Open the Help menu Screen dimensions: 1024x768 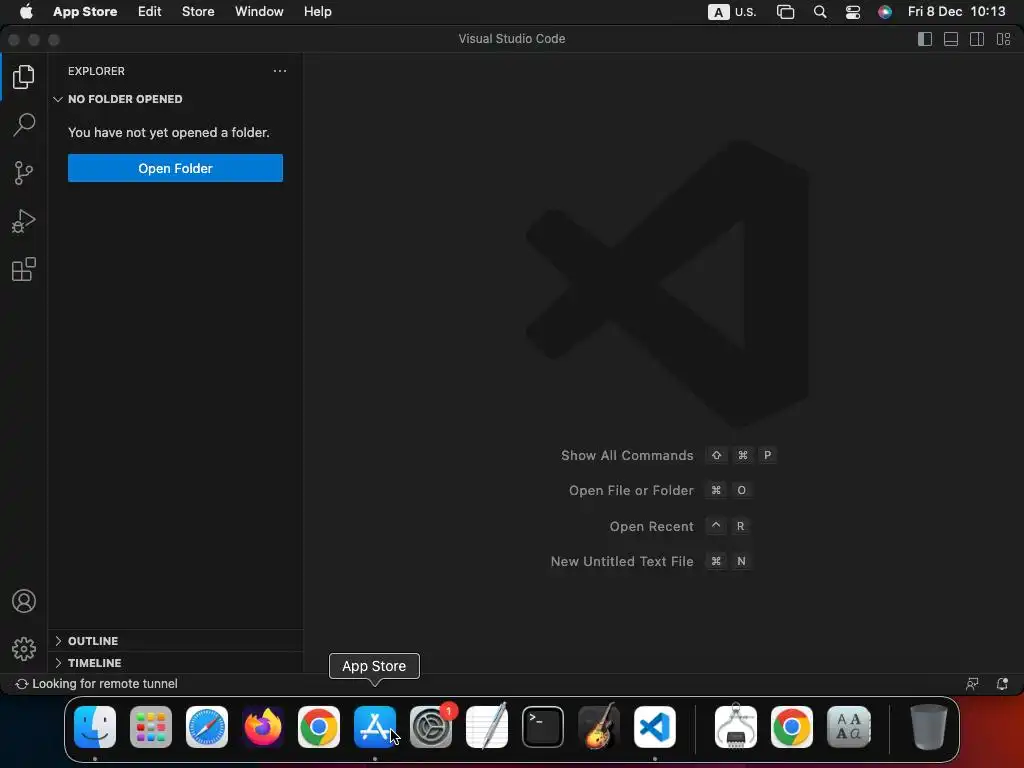(x=317, y=12)
